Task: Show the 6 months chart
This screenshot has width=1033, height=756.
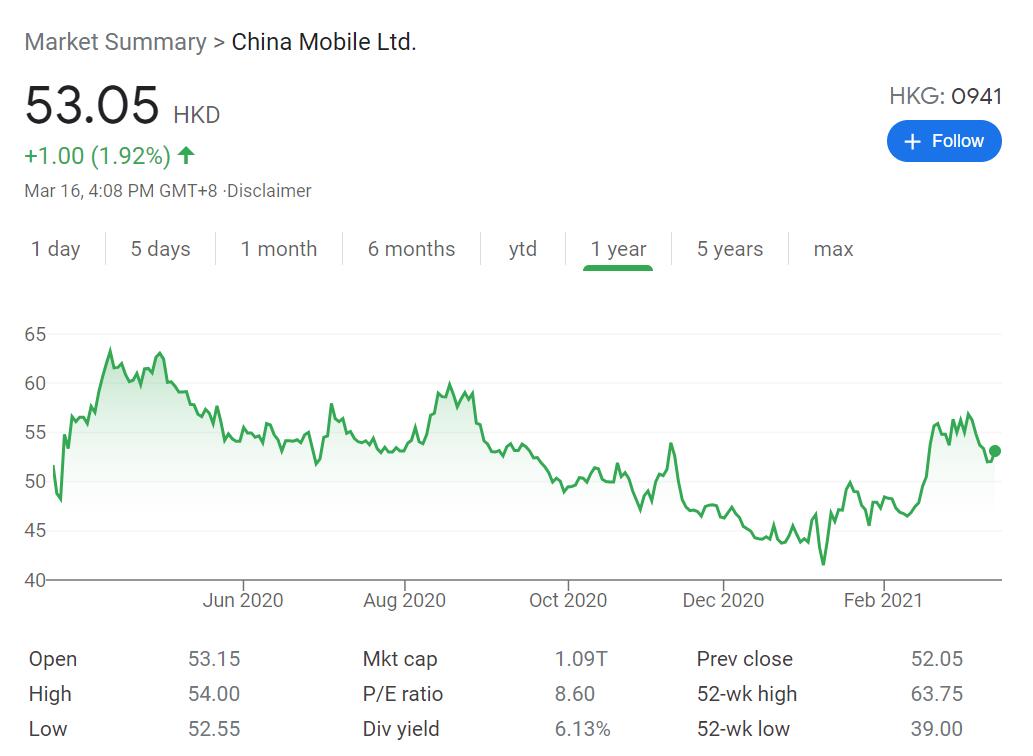Action: [x=411, y=249]
